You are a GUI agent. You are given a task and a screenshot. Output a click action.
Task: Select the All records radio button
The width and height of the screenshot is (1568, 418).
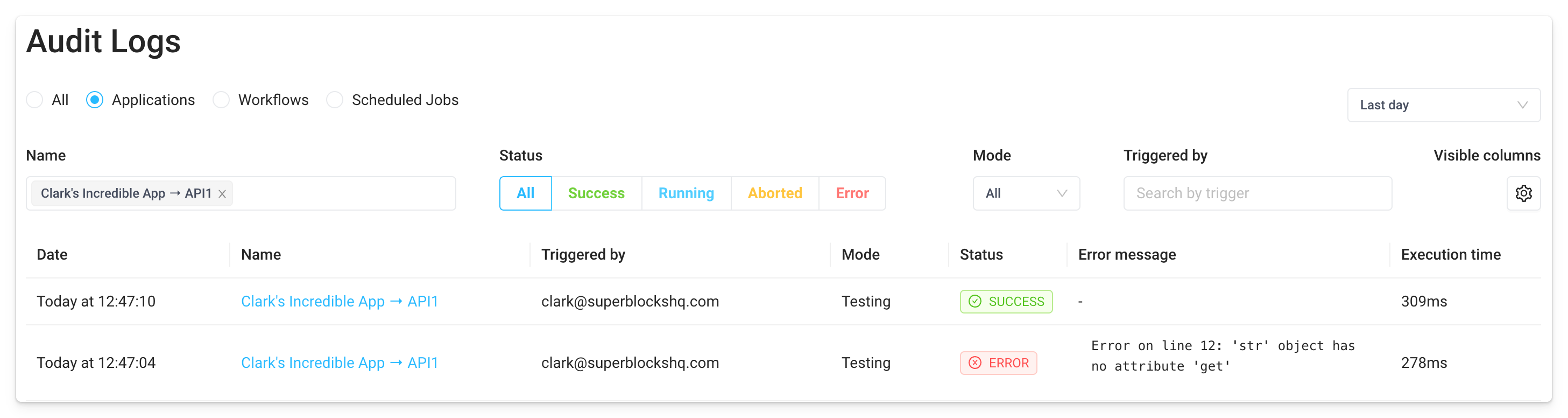pos(34,99)
